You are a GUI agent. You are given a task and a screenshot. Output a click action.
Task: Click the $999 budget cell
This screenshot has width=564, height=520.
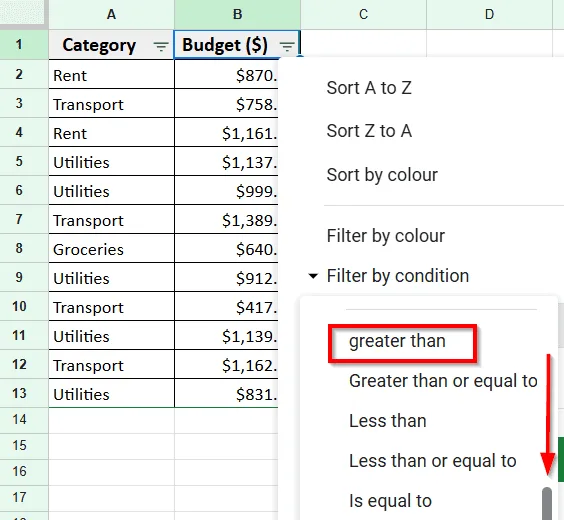click(227, 190)
